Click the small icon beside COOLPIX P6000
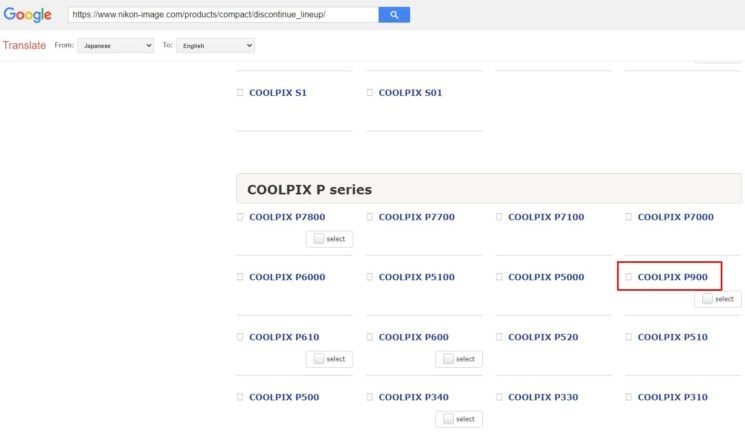The width and height of the screenshot is (745, 433). coord(240,277)
